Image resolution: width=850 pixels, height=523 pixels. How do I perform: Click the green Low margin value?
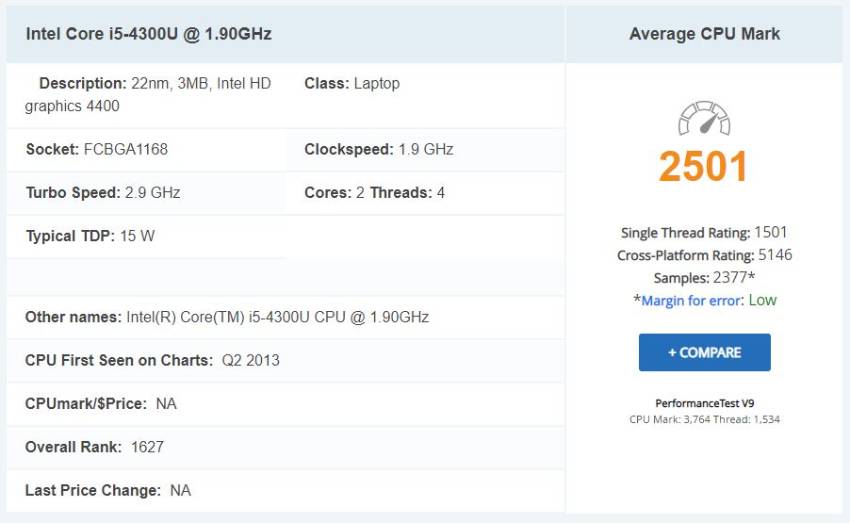coord(762,300)
